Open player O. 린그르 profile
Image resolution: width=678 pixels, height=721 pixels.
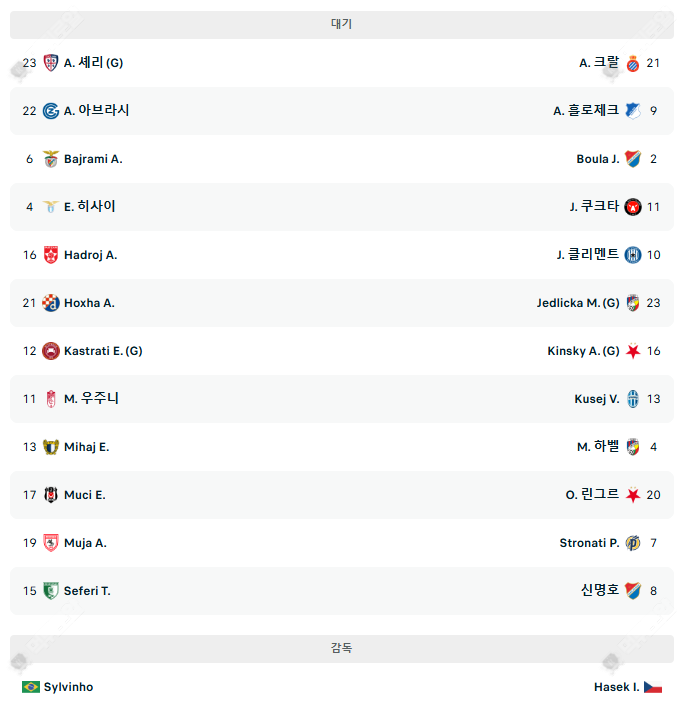click(592, 495)
